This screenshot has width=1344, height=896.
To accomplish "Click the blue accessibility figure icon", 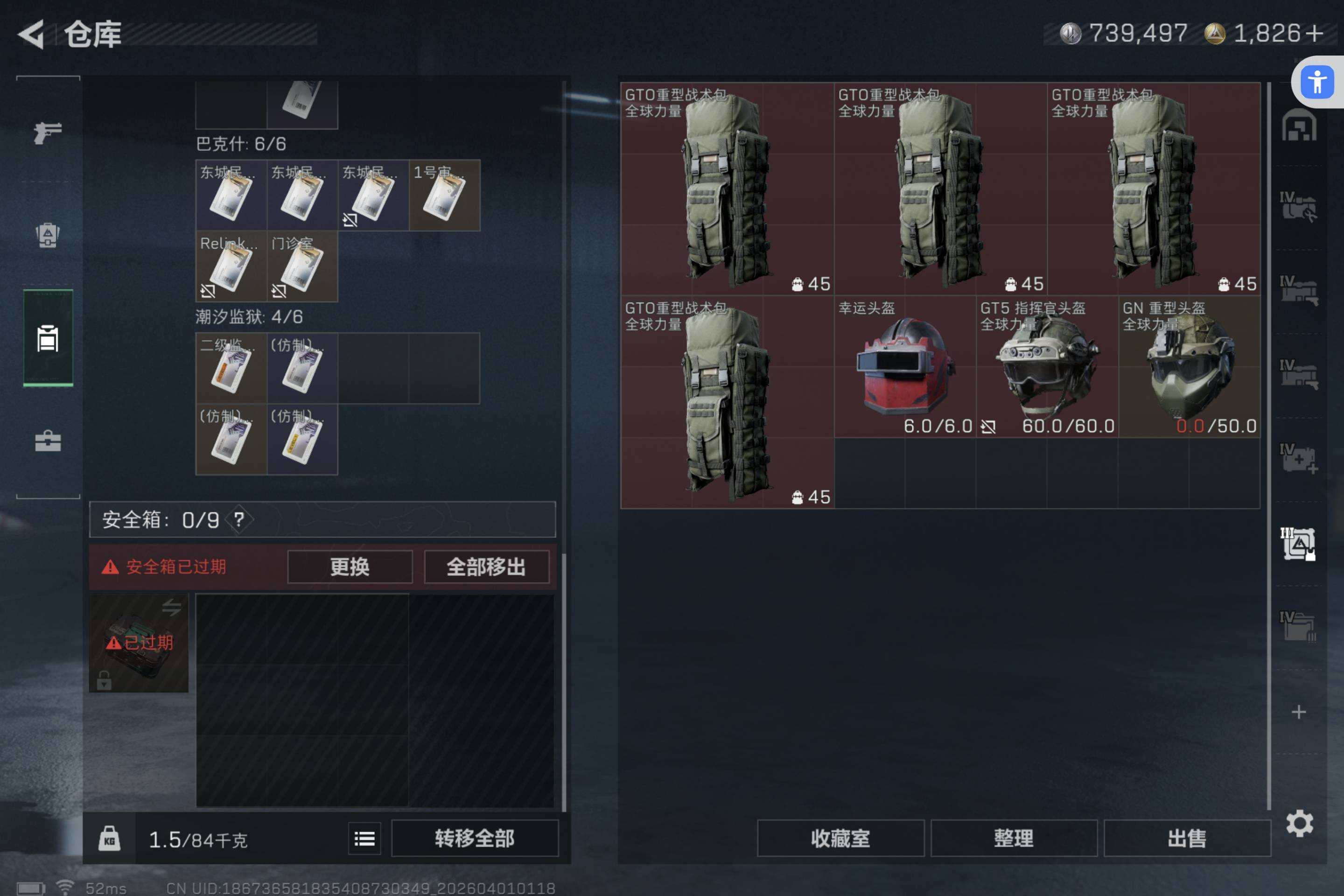I will pos(1317,82).
